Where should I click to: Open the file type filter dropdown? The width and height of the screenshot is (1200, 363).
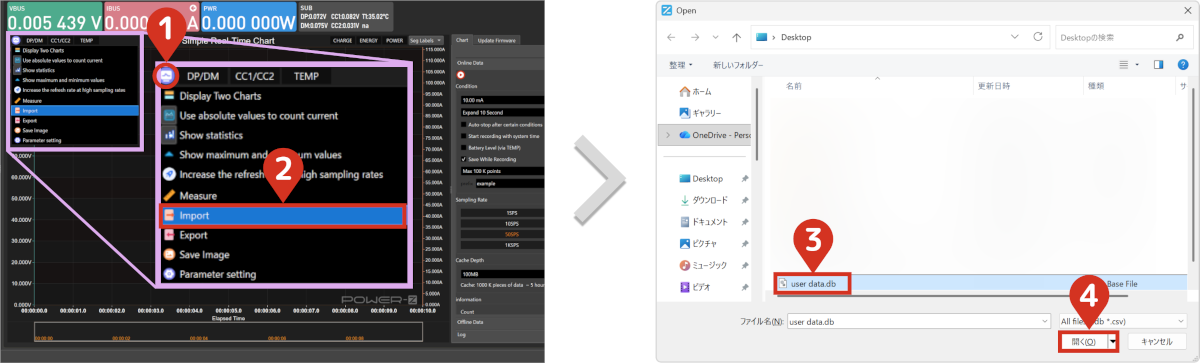1122,321
